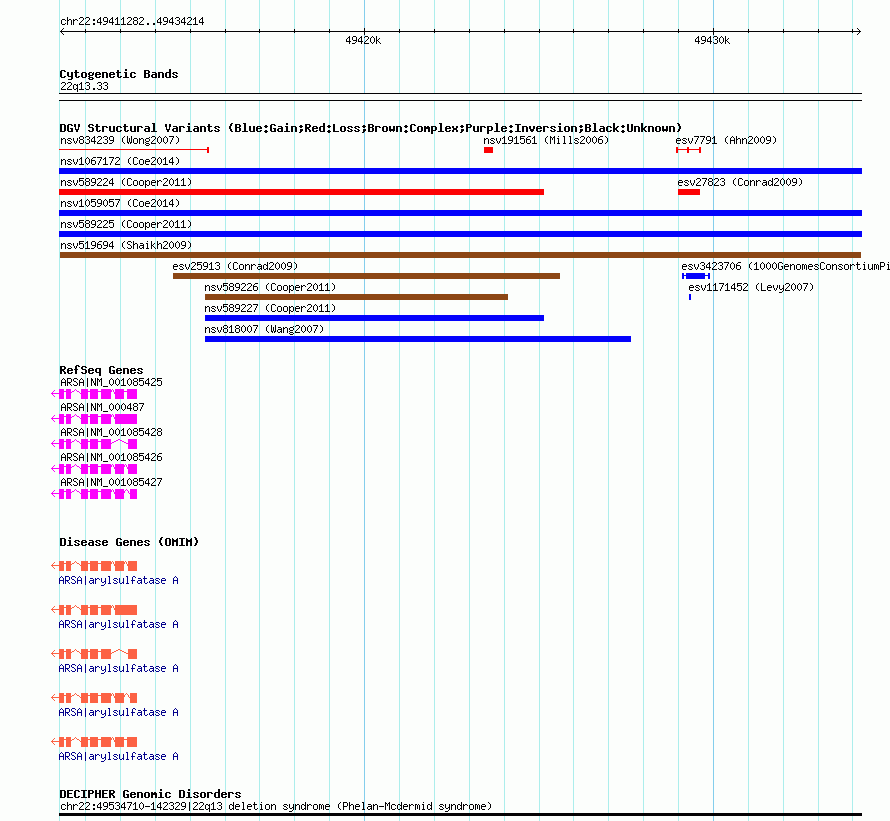
Task: Click the ruler's right end arrow
Action: click(x=858, y=31)
